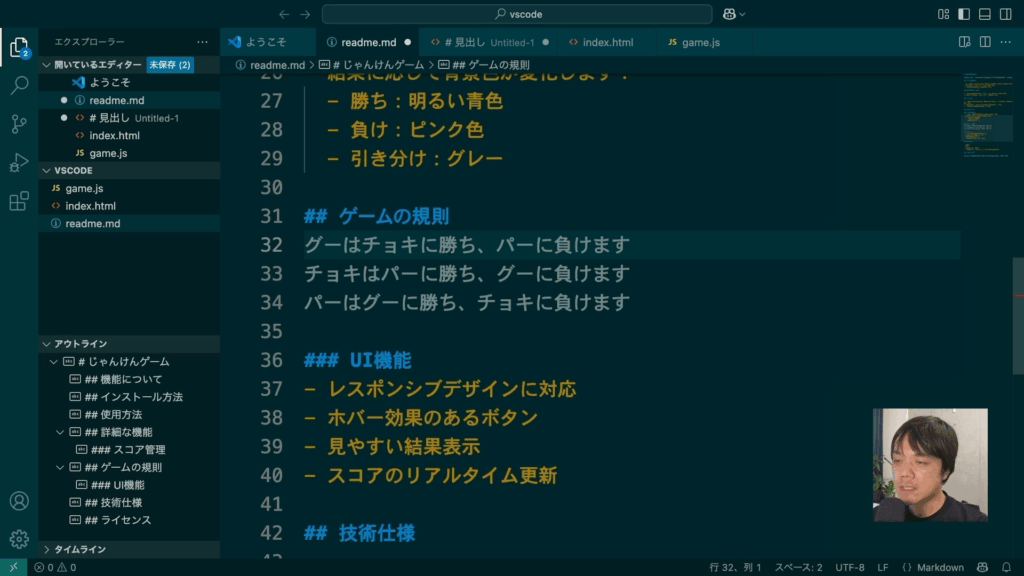This screenshot has height=576, width=1024.
Task: Toggle the bottom panel visibility
Action: (x=985, y=14)
